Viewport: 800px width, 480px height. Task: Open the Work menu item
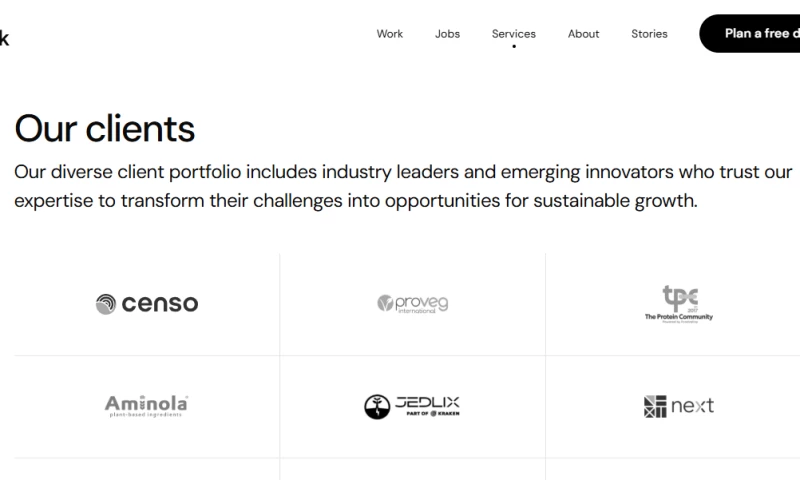click(389, 33)
